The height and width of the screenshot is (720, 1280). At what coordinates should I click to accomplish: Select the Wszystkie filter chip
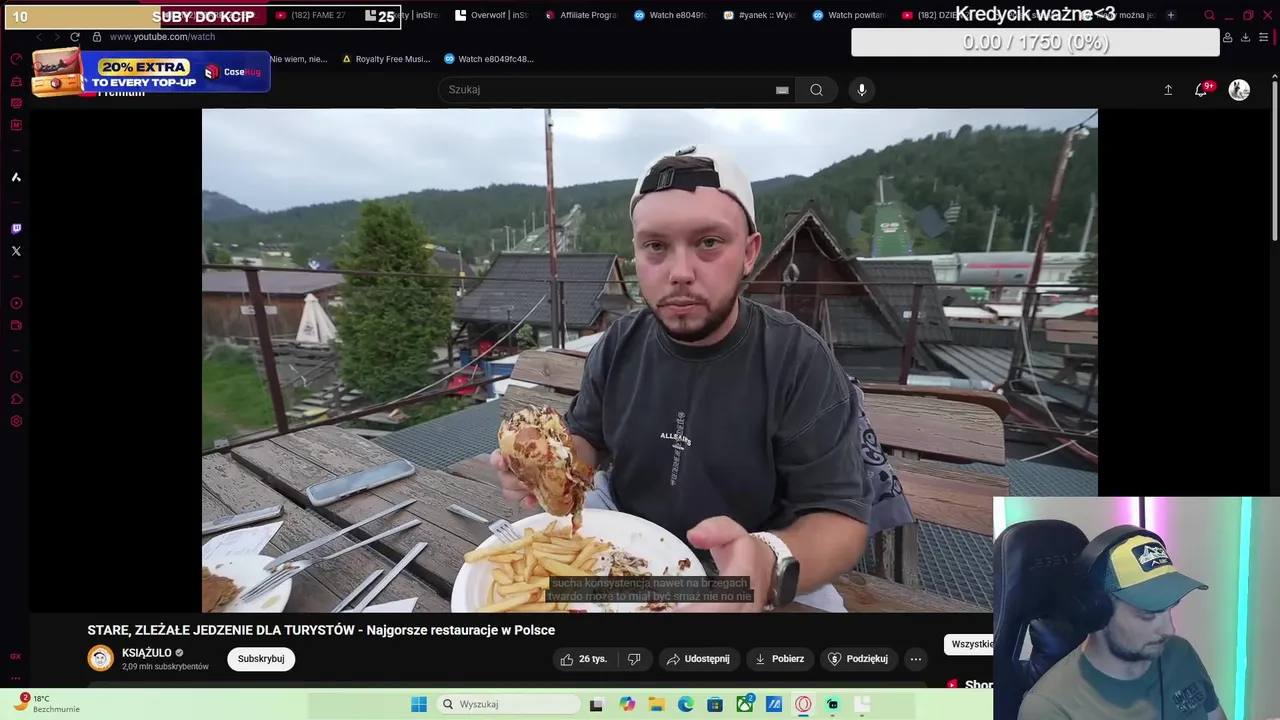click(x=971, y=644)
